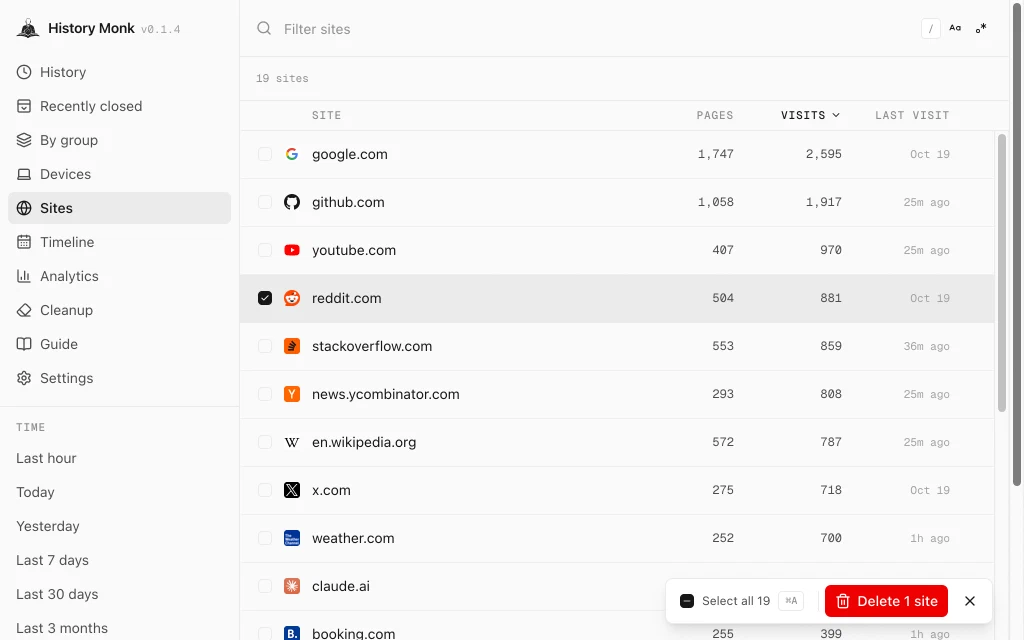Screen dimensions: 1024x640
Task: Open the stackoverflow.com site name
Action: click(x=372, y=346)
